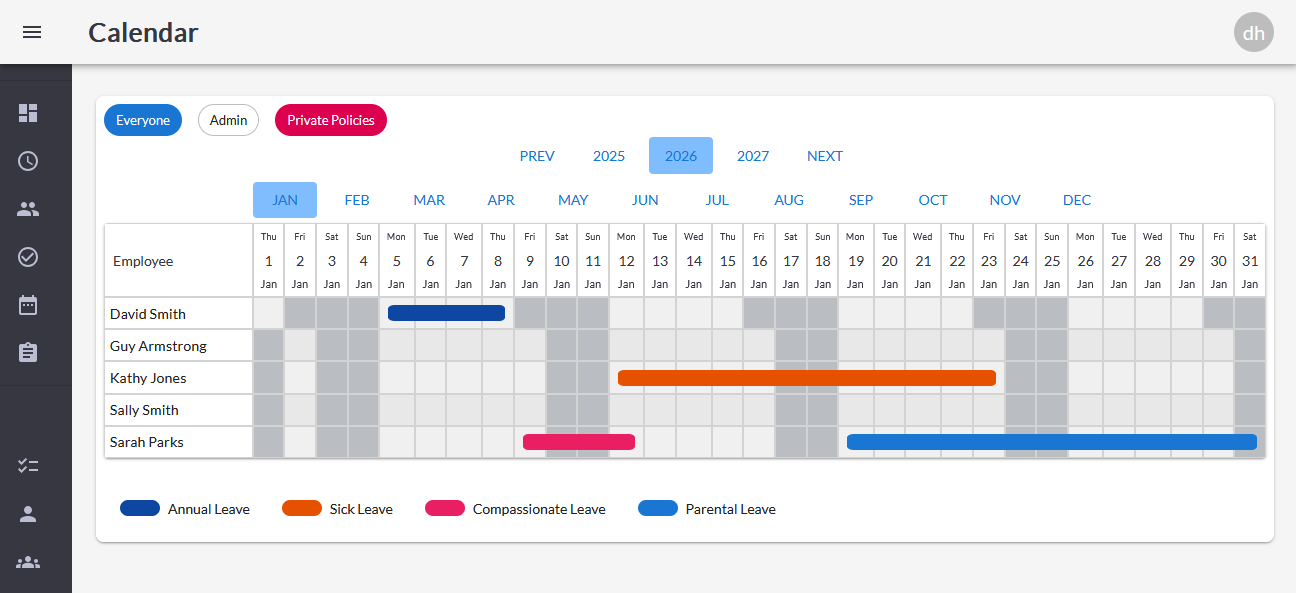Click the clock icon in sidebar
The width and height of the screenshot is (1296, 593).
point(28,161)
